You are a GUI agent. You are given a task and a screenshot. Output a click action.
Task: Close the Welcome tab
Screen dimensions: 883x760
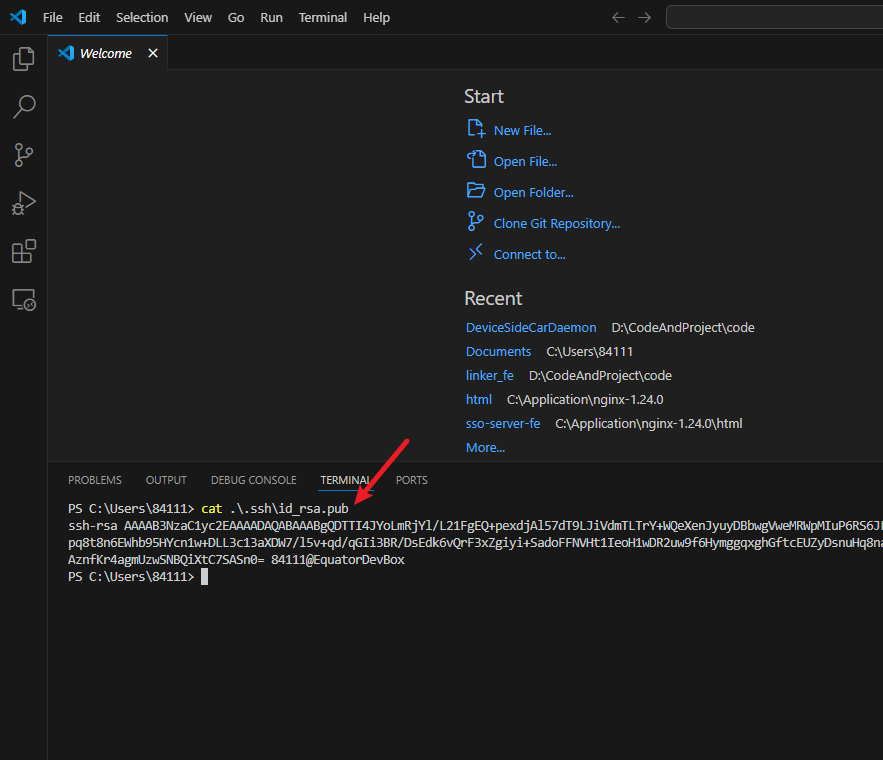(x=153, y=53)
